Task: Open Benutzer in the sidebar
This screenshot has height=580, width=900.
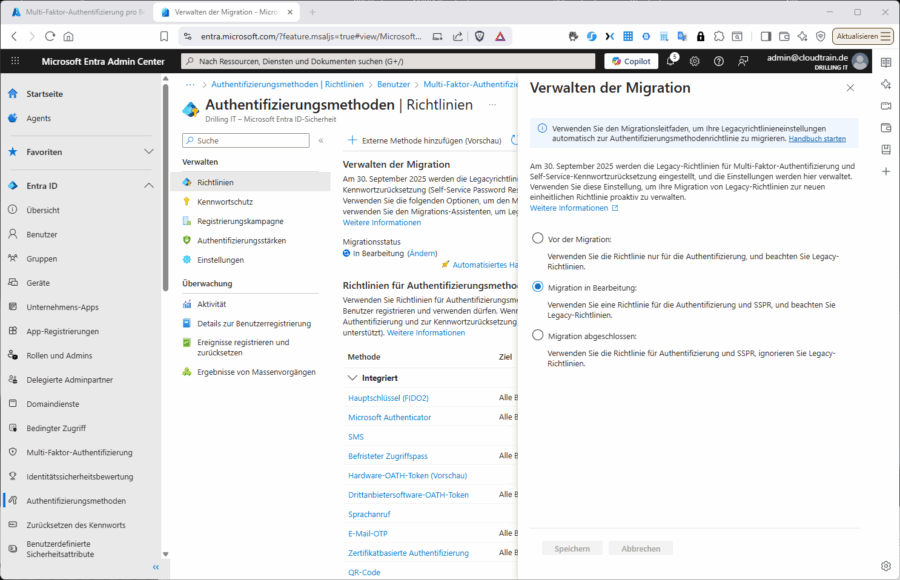Action: pyautogui.click(x=42, y=234)
